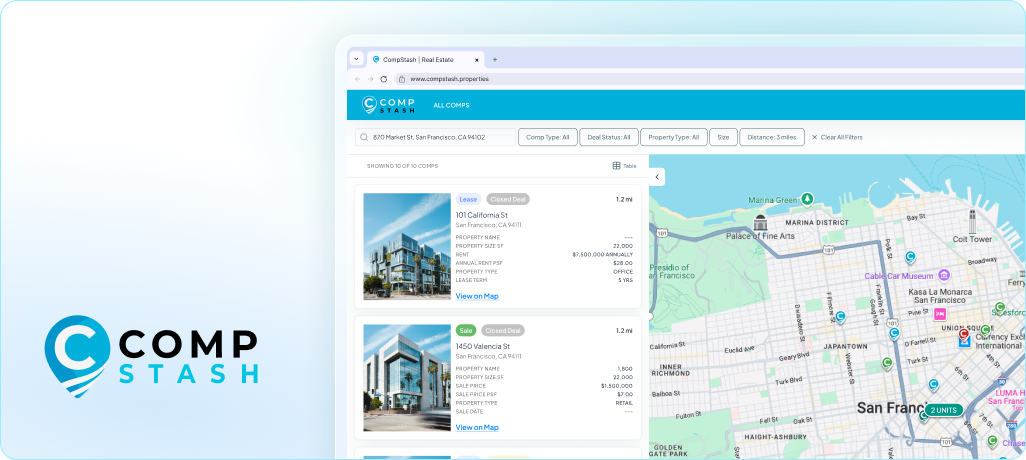Click the MARINA DISTRICT map label
The height and width of the screenshot is (460, 1026).
tap(816, 222)
